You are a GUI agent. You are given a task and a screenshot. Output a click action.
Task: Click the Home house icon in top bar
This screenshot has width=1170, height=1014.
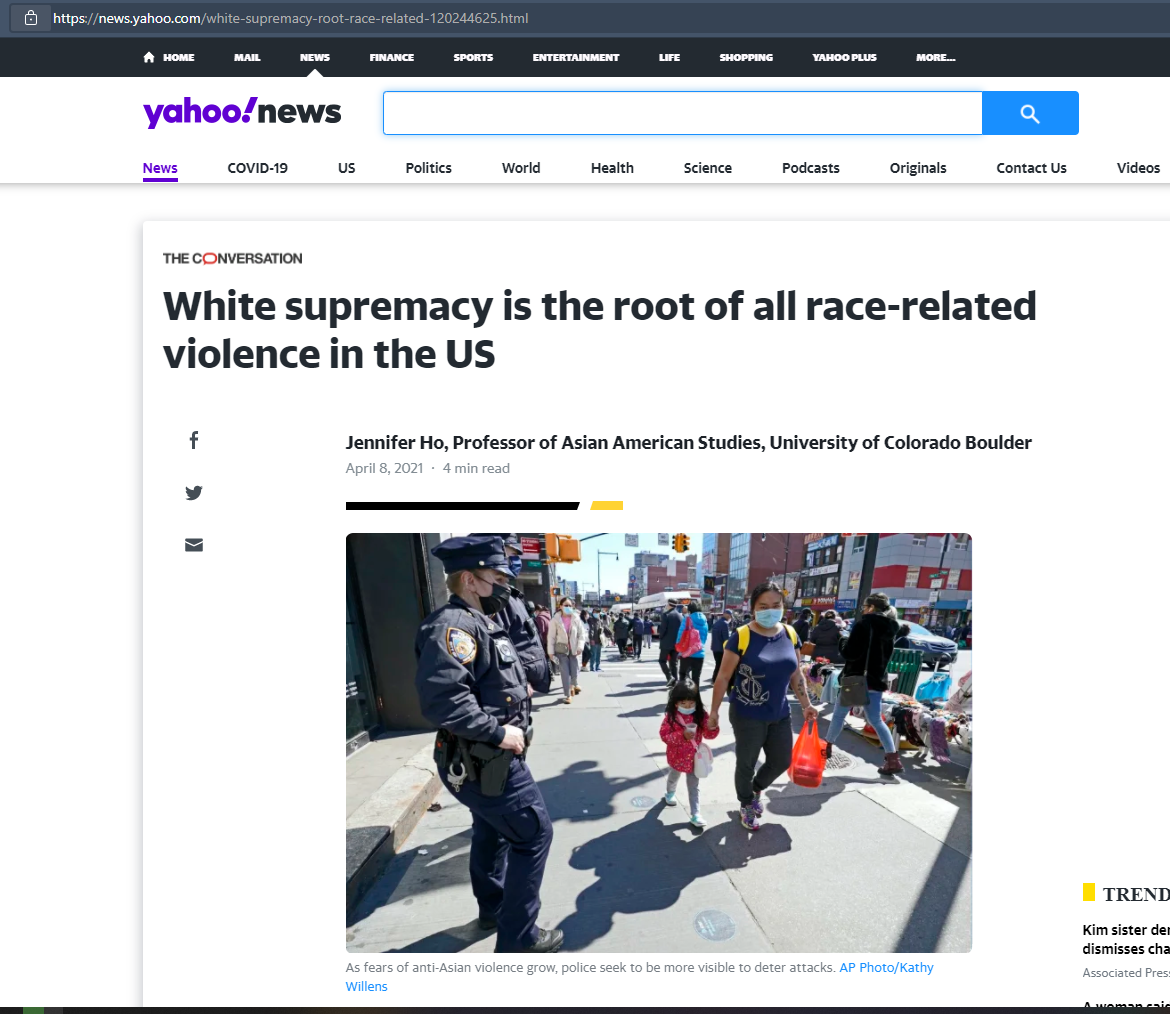(148, 57)
